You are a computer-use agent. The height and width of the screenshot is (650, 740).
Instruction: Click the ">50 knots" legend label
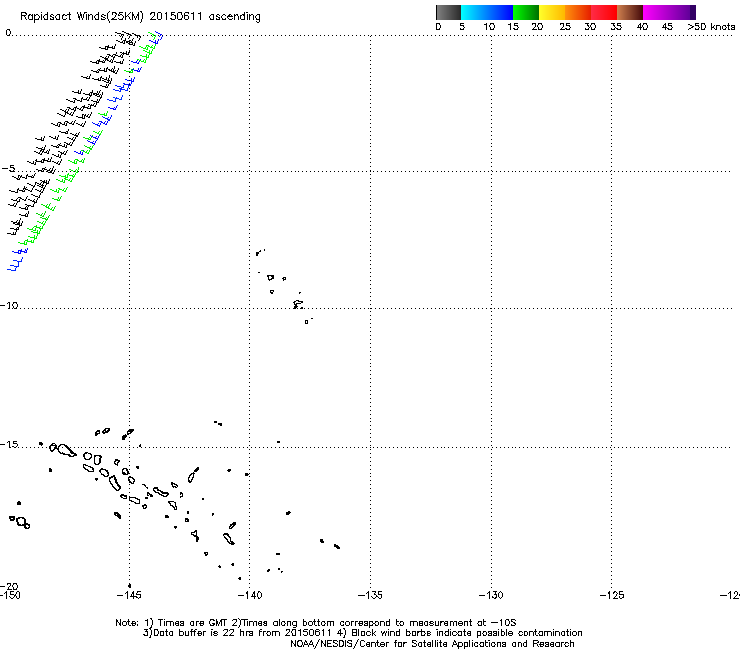(x=711, y=27)
